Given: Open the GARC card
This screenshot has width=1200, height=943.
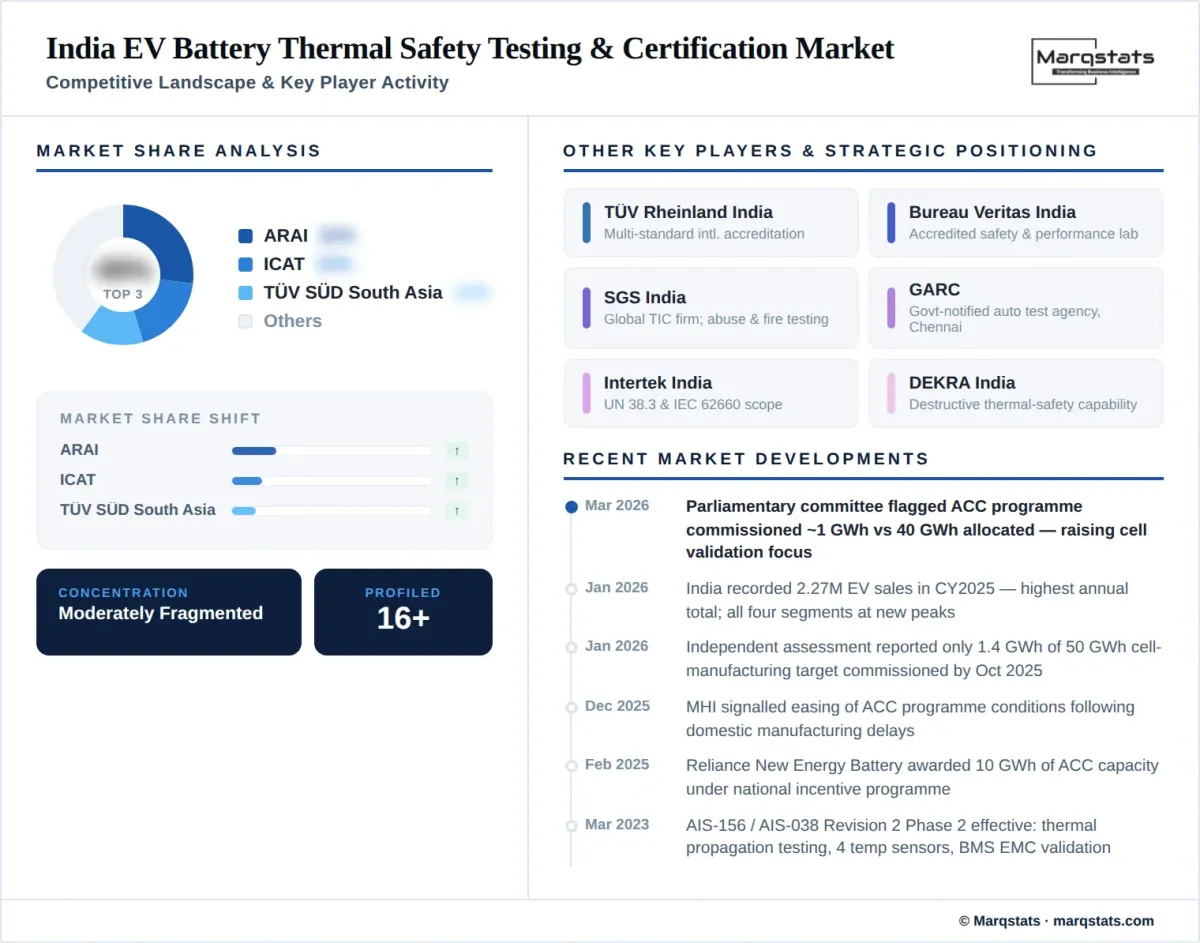Looking at the screenshot, I should click(x=1016, y=308).
